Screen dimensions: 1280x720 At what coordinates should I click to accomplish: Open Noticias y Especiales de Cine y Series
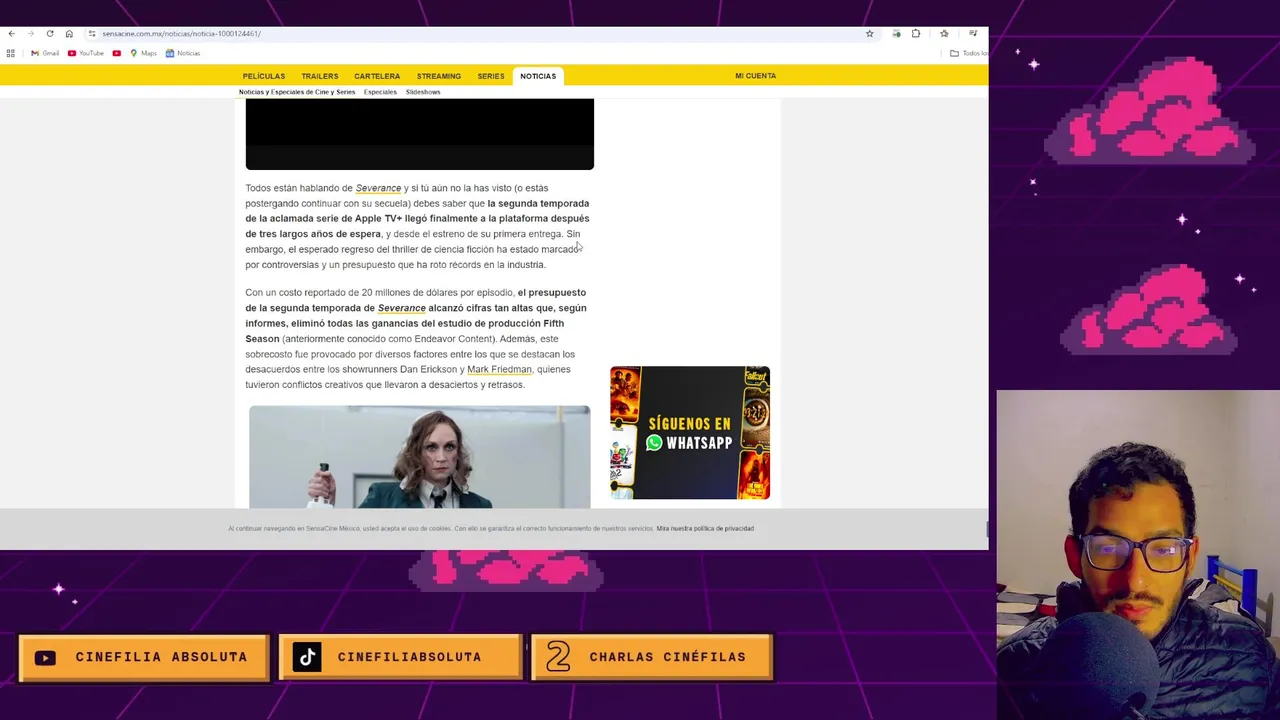tap(297, 92)
